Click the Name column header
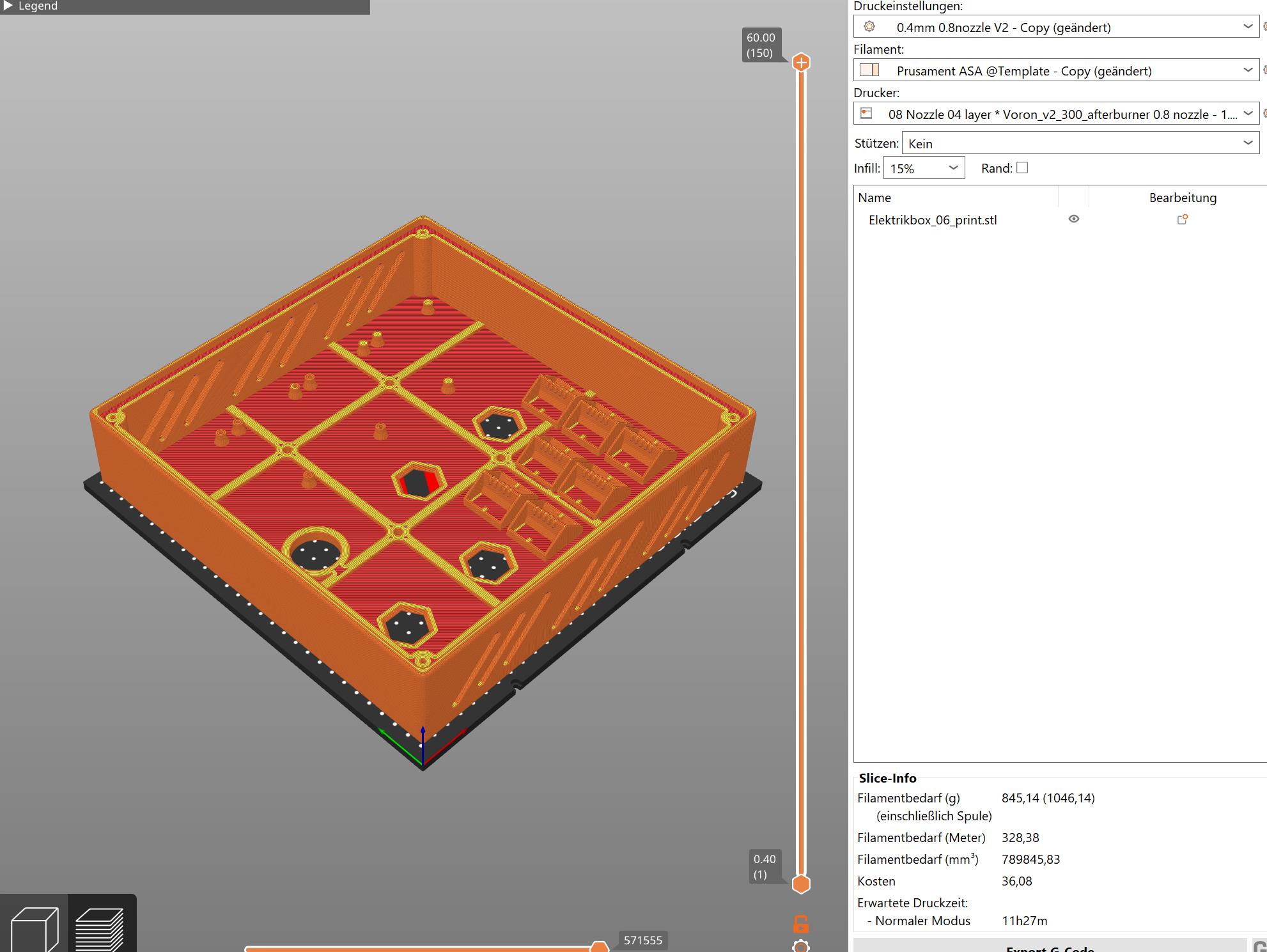The width and height of the screenshot is (1267, 952). pyautogui.click(x=874, y=198)
